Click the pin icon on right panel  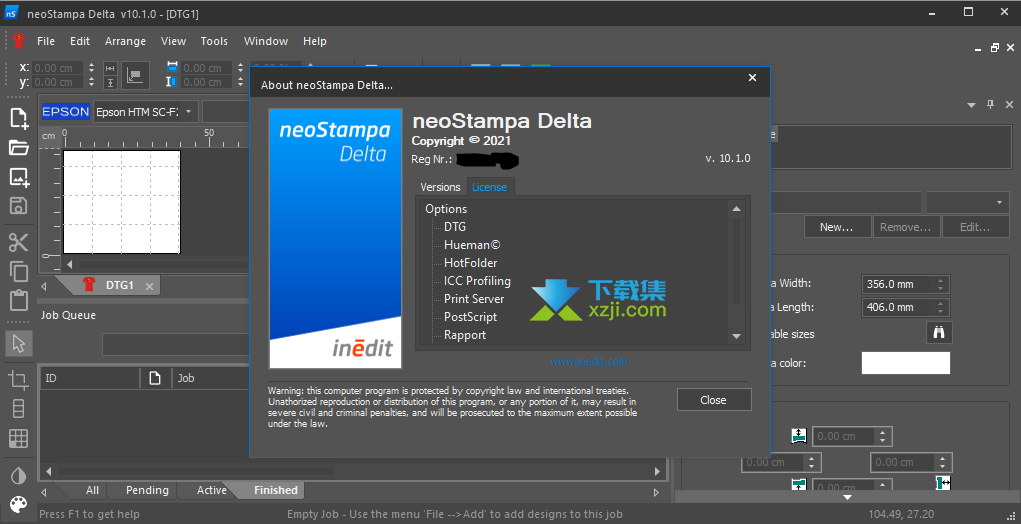990,104
